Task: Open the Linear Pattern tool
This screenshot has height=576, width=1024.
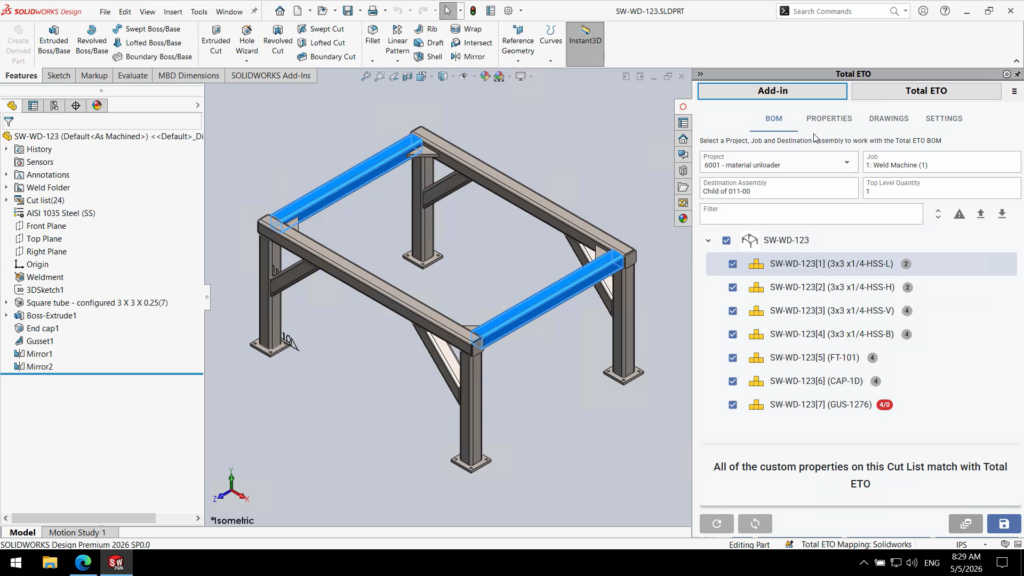Action: [x=397, y=40]
